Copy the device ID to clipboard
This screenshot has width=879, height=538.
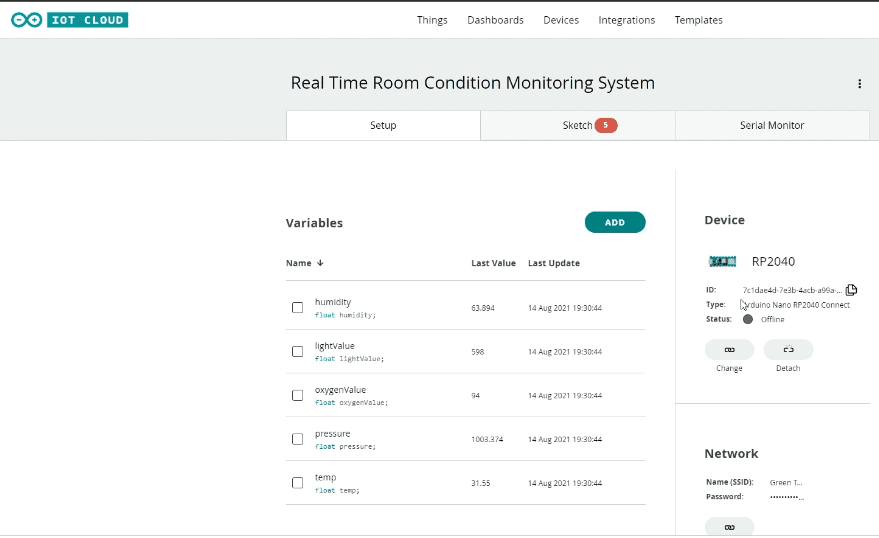click(x=851, y=290)
